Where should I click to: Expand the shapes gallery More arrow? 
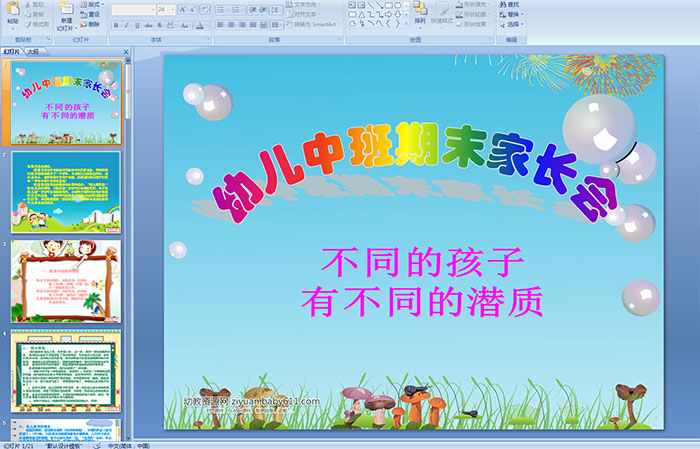[x=406, y=23]
